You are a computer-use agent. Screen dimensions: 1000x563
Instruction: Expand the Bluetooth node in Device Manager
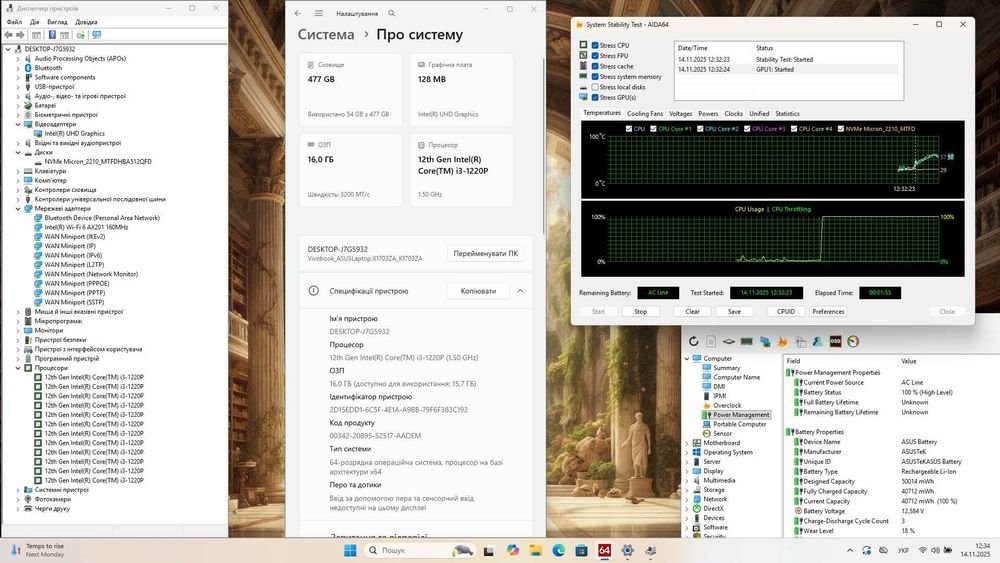[17, 68]
